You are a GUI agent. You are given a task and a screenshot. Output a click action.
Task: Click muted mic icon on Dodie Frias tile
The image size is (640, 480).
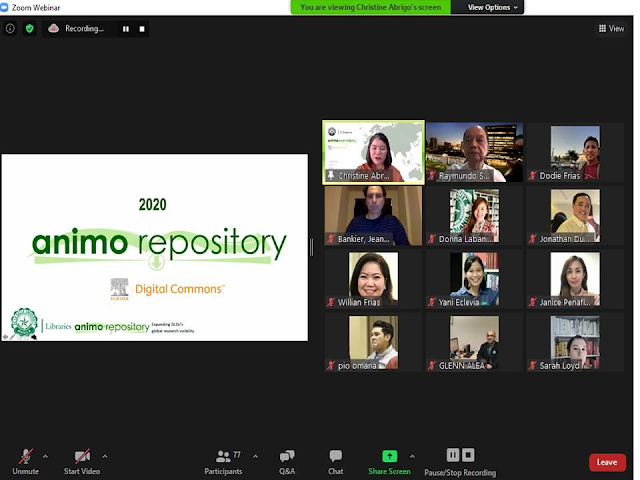point(532,176)
